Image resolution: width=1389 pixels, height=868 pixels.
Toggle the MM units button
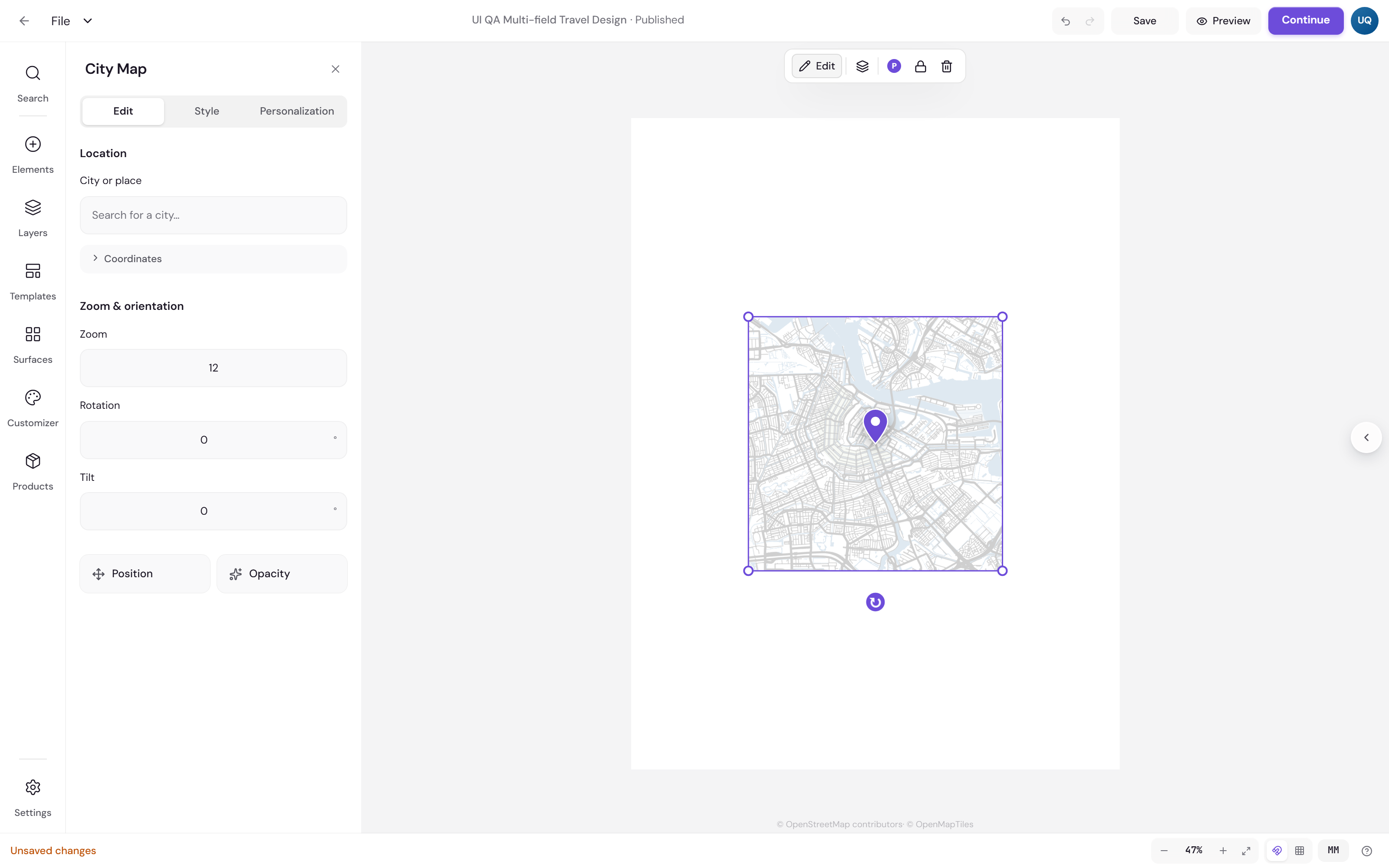click(1333, 850)
